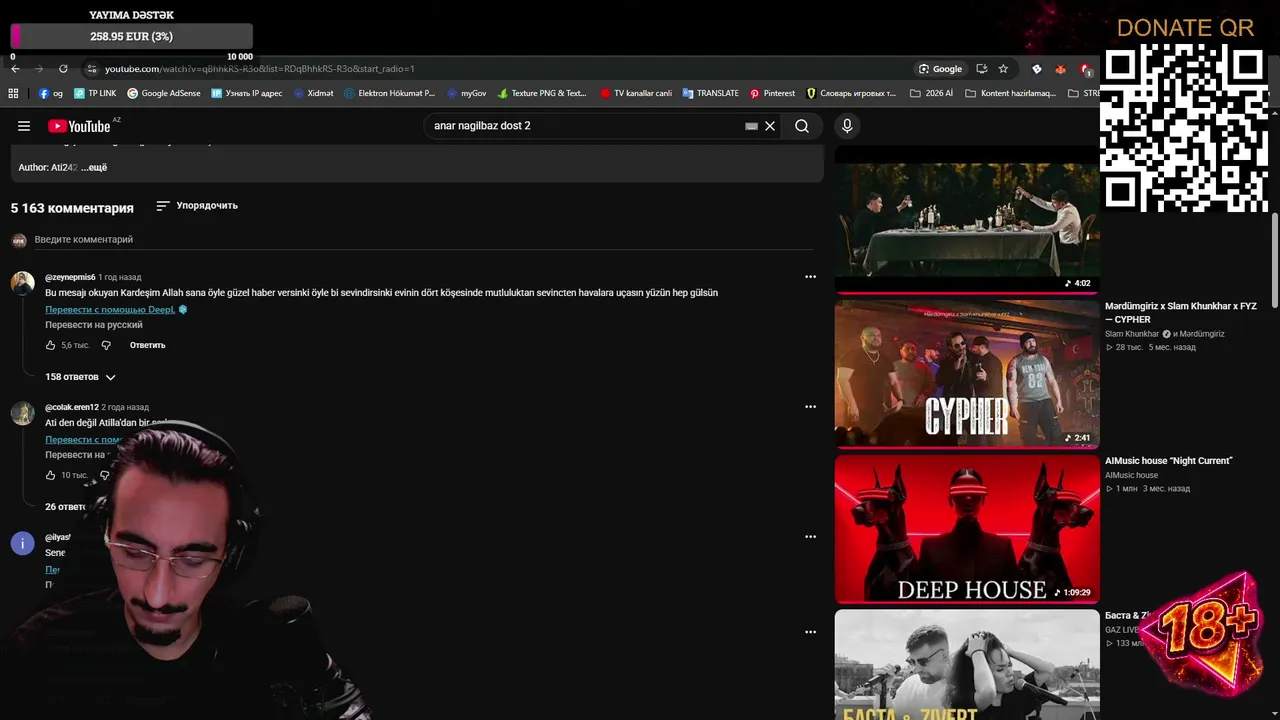Screen dimensions: 1280x720
Task: Expand the 2026 AI bookmarks folder
Action: (931, 93)
